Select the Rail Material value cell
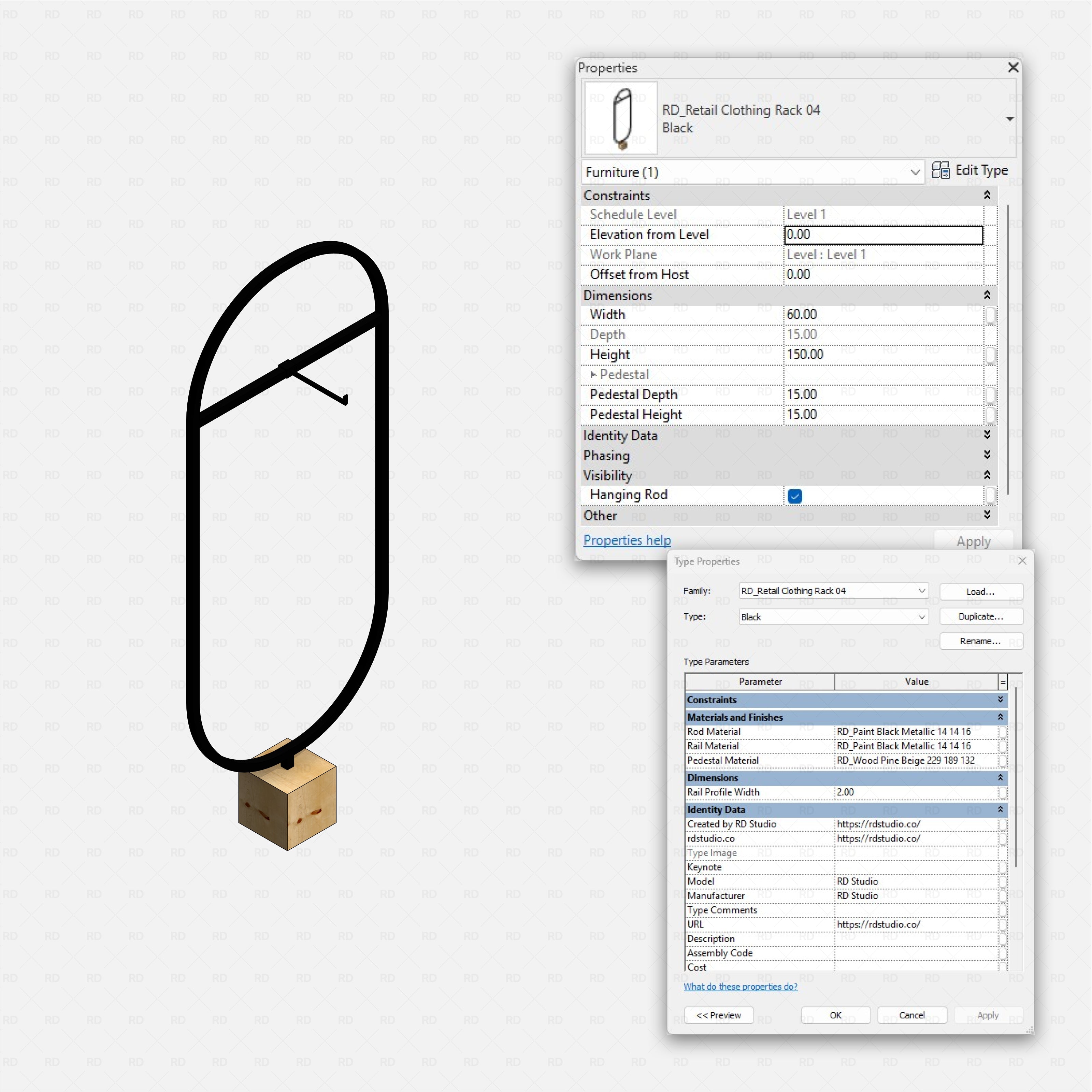This screenshot has width=1092, height=1092. coord(916,746)
